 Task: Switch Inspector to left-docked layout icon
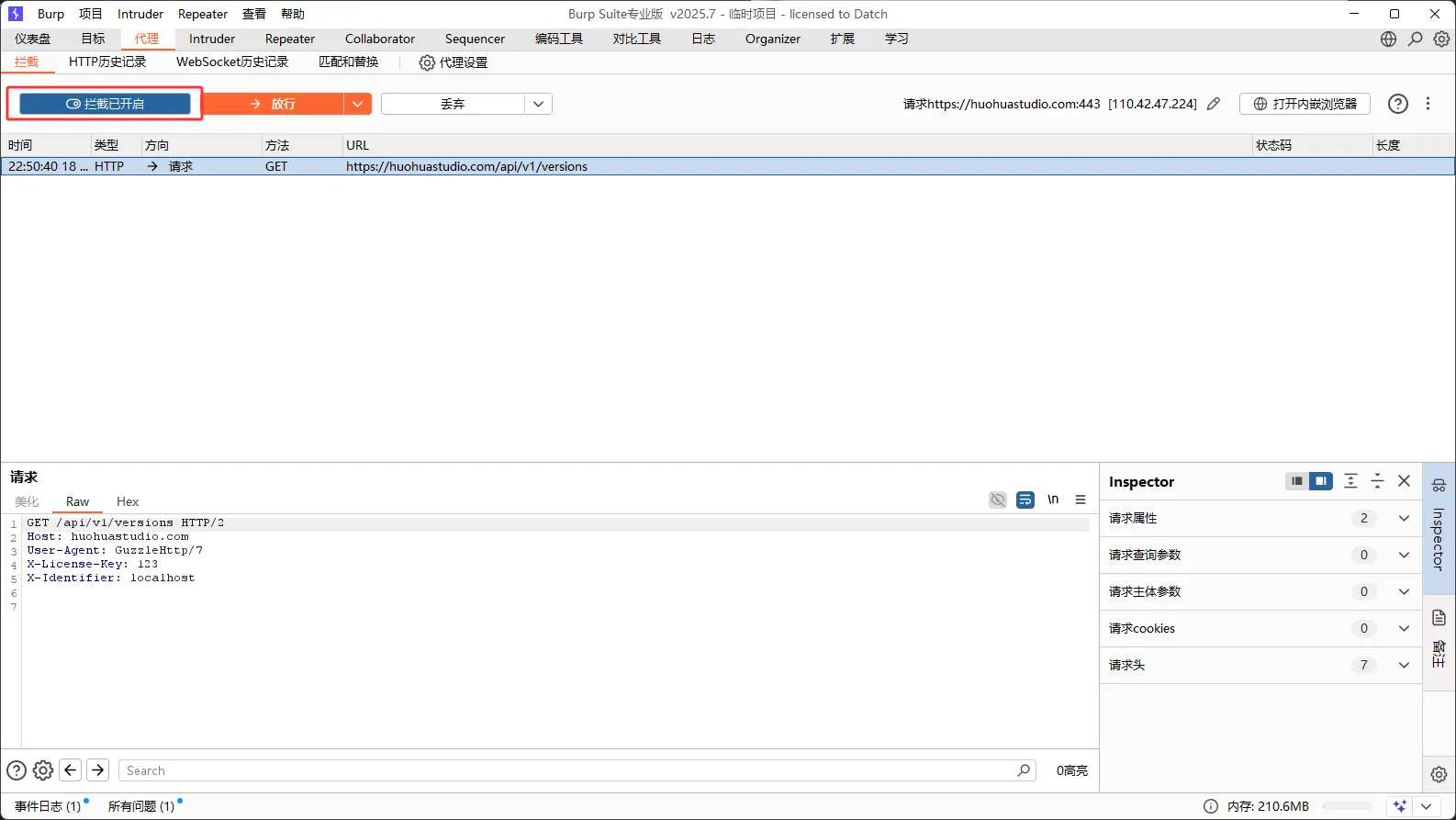pos(1297,481)
